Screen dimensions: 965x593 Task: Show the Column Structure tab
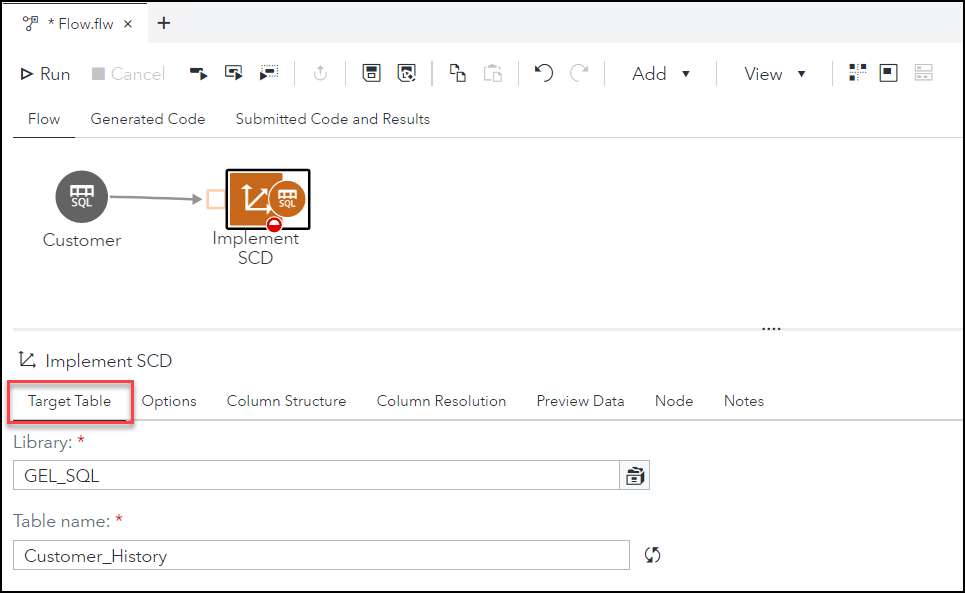(x=286, y=401)
